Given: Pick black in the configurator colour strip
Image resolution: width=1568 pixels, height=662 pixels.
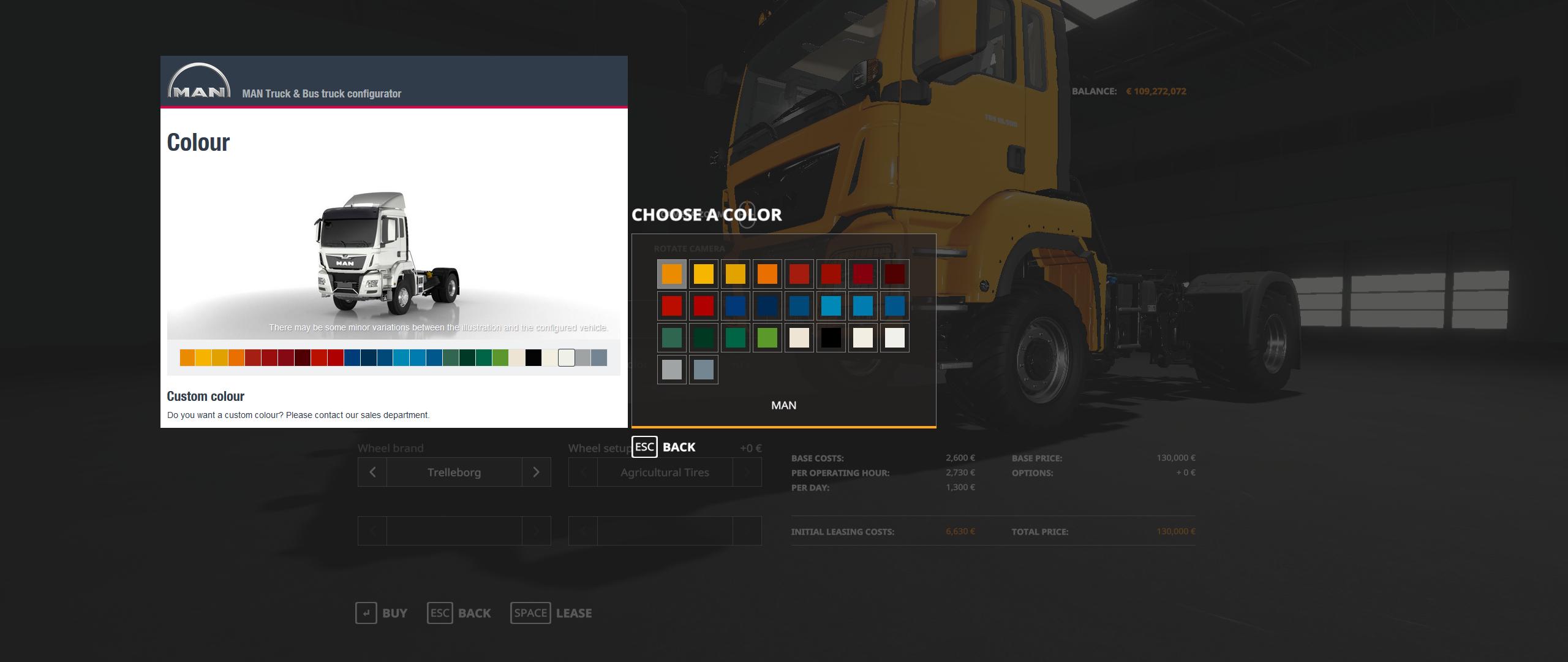Looking at the screenshot, I should [x=533, y=358].
